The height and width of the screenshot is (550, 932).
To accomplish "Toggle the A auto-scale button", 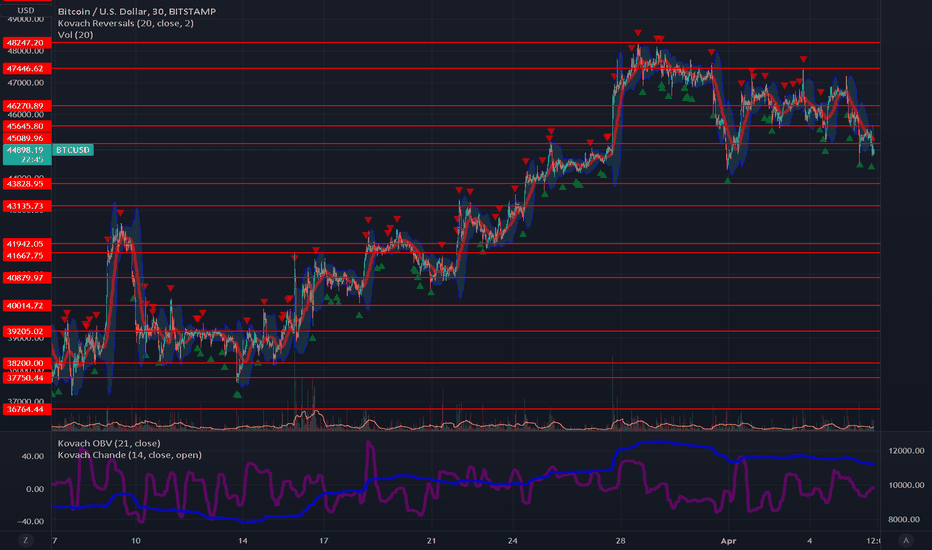I will click(906, 540).
